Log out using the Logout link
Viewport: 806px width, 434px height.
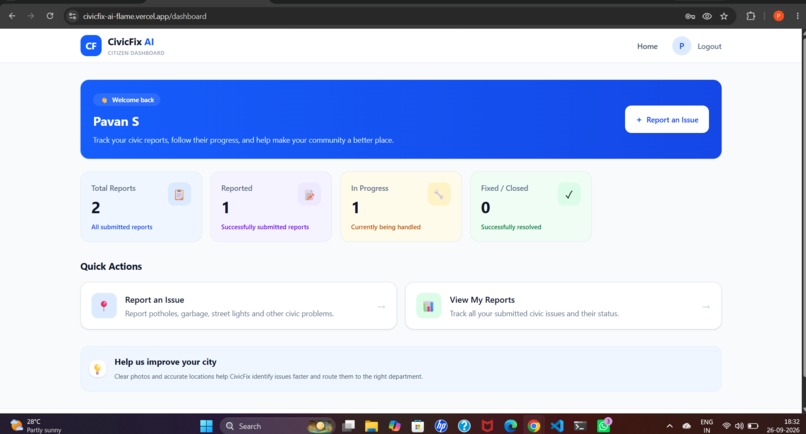click(709, 46)
